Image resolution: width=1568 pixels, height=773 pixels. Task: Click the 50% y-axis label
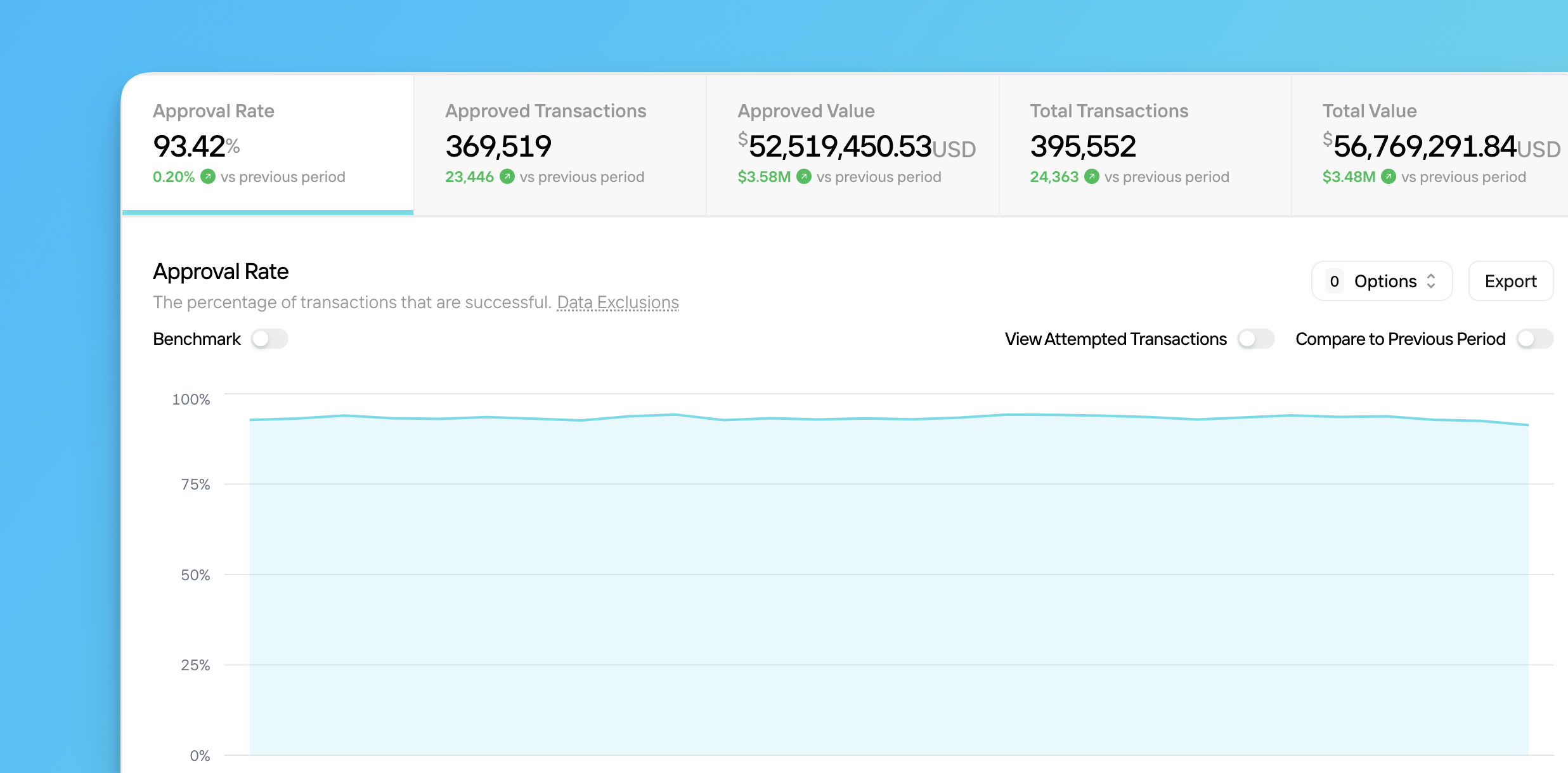coord(195,575)
